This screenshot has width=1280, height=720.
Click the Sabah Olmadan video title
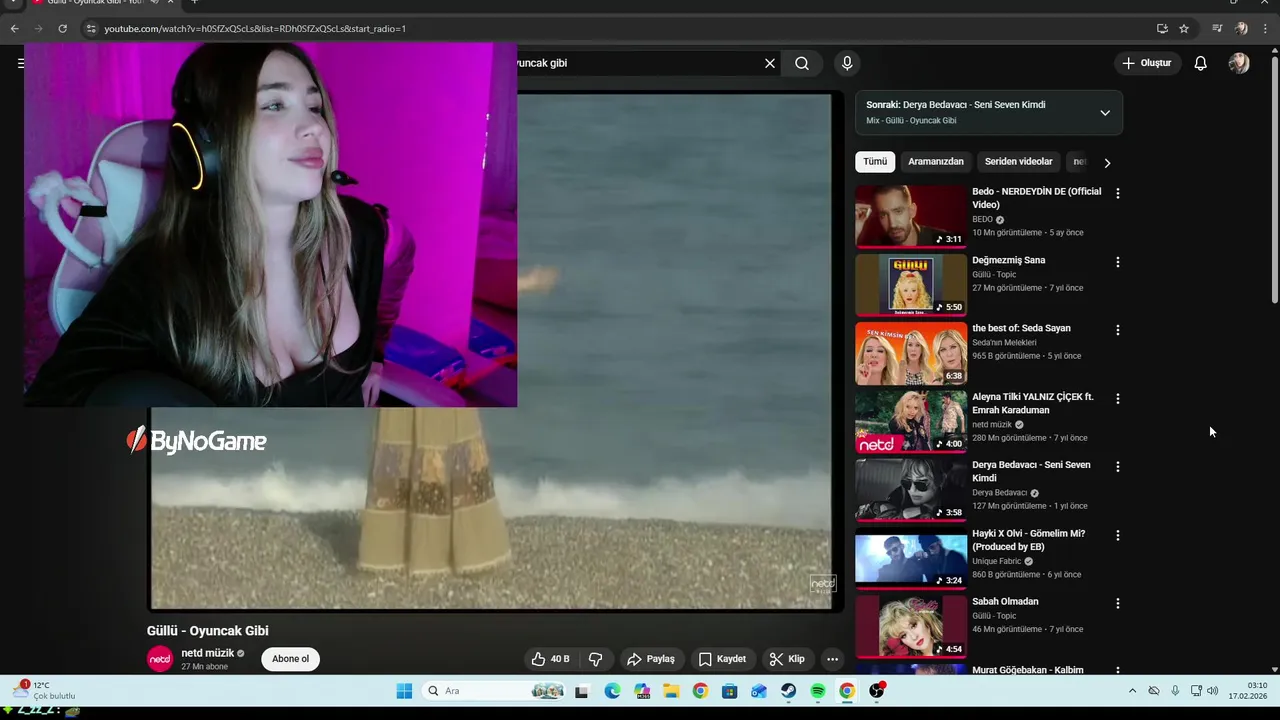(x=1005, y=602)
